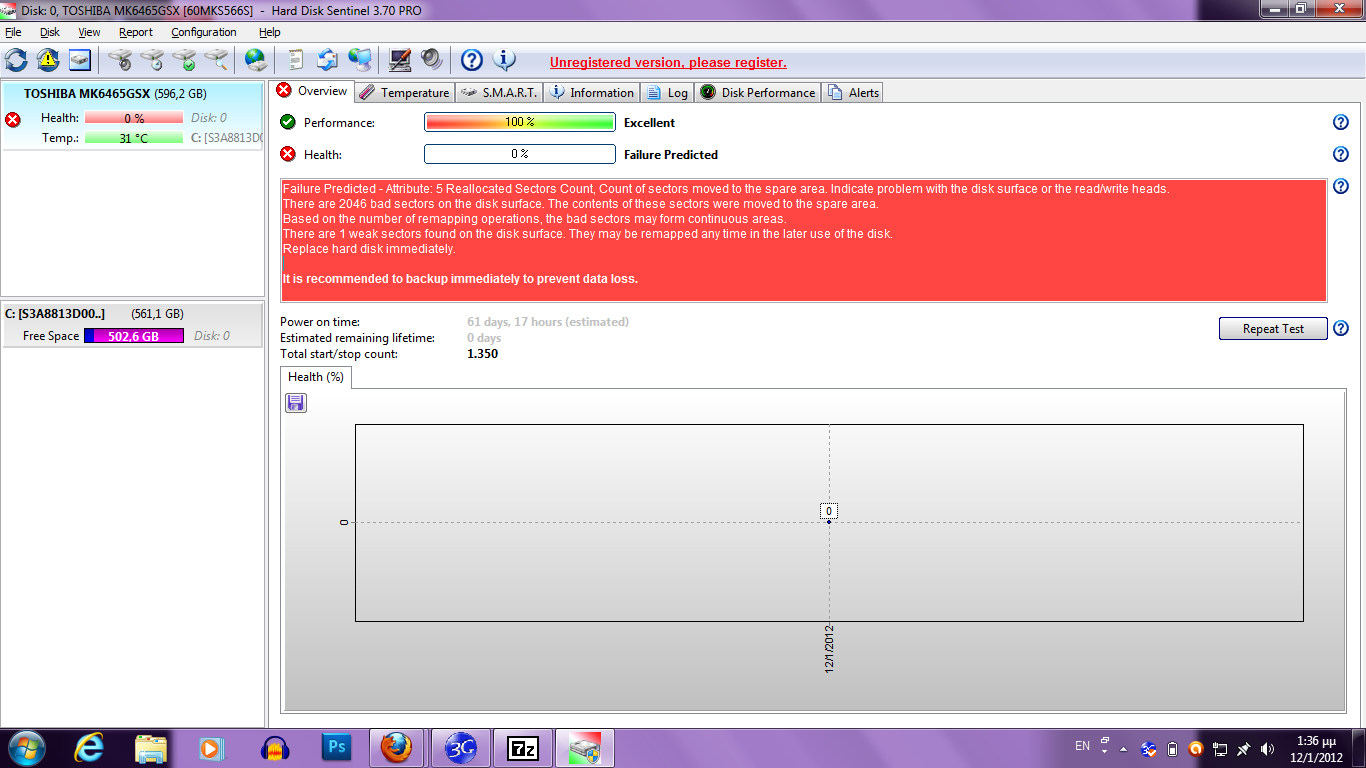This screenshot has width=1366, height=768.
Task: Click the speaker sound toolbar icon
Action: point(432,60)
